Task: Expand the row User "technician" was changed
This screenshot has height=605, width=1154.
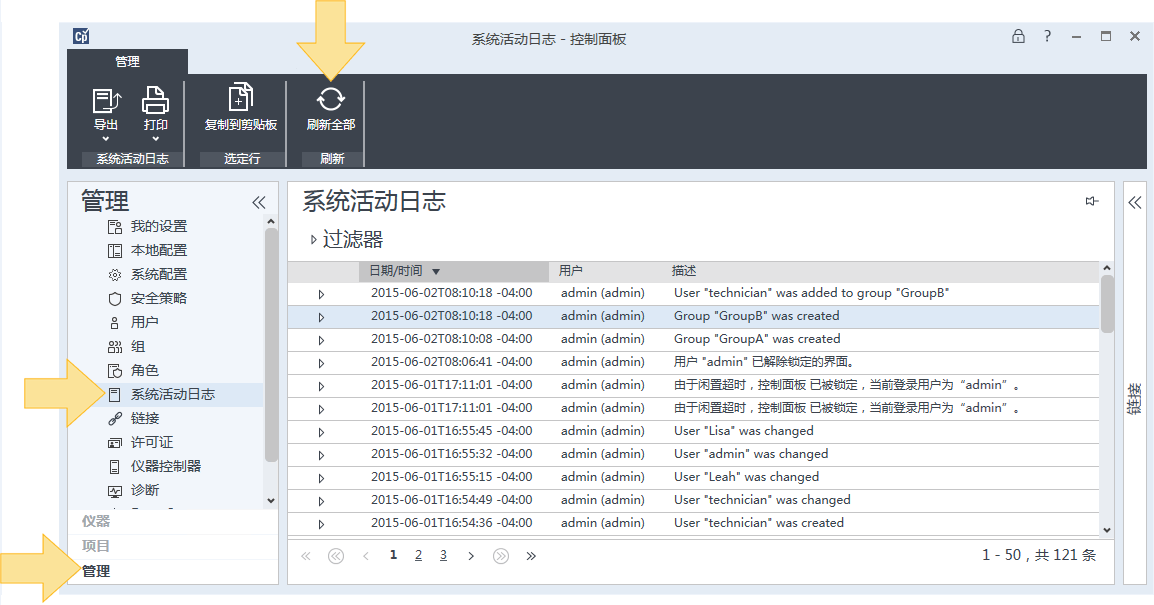Action: point(321,500)
